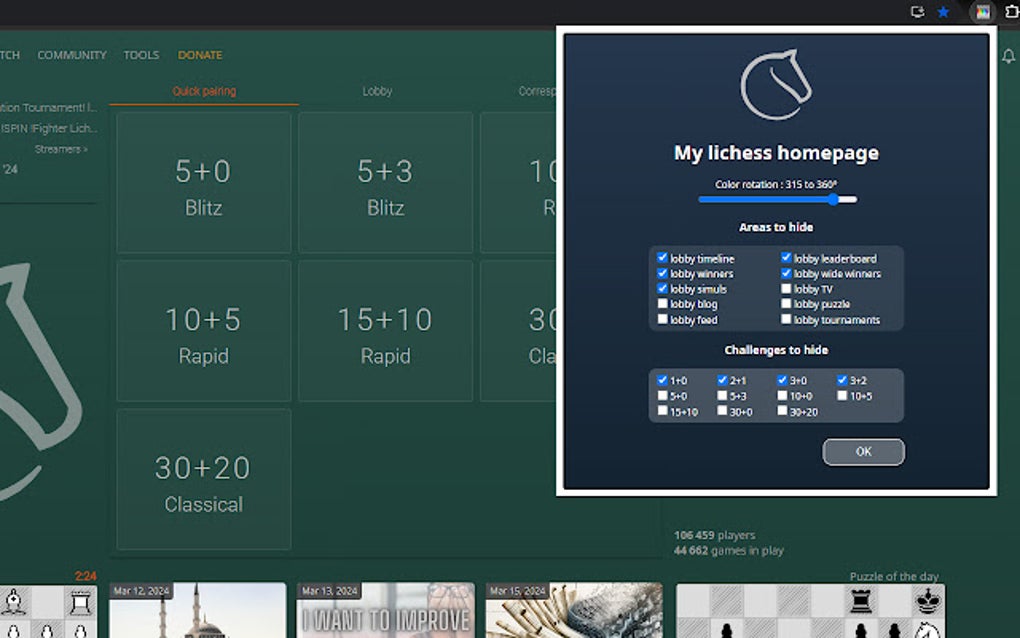The height and width of the screenshot is (638, 1020).
Task: Check the 30+0 challenge checkbox
Action: coord(722,411)
